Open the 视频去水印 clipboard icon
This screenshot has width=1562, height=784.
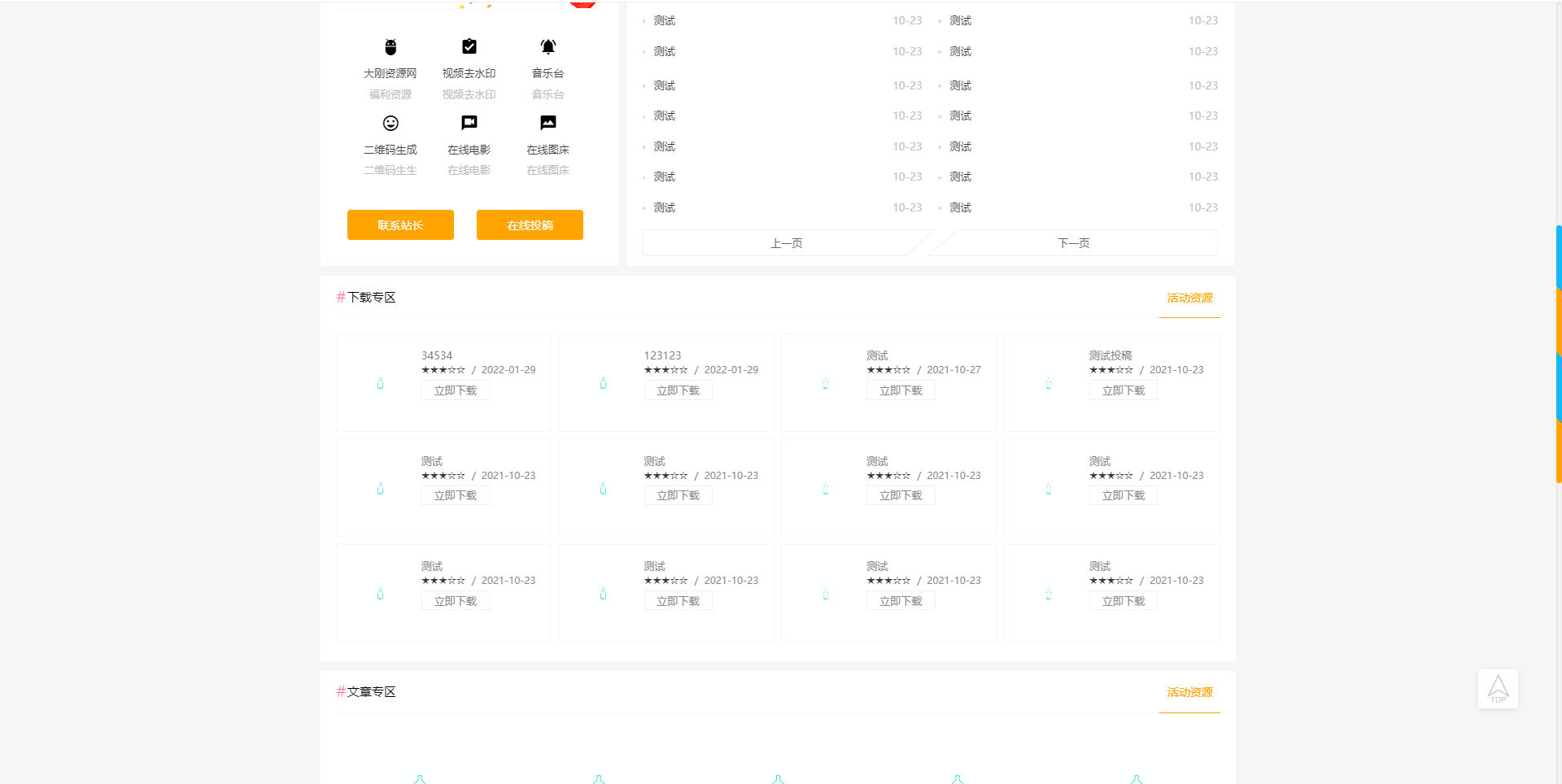pos(469,46)
